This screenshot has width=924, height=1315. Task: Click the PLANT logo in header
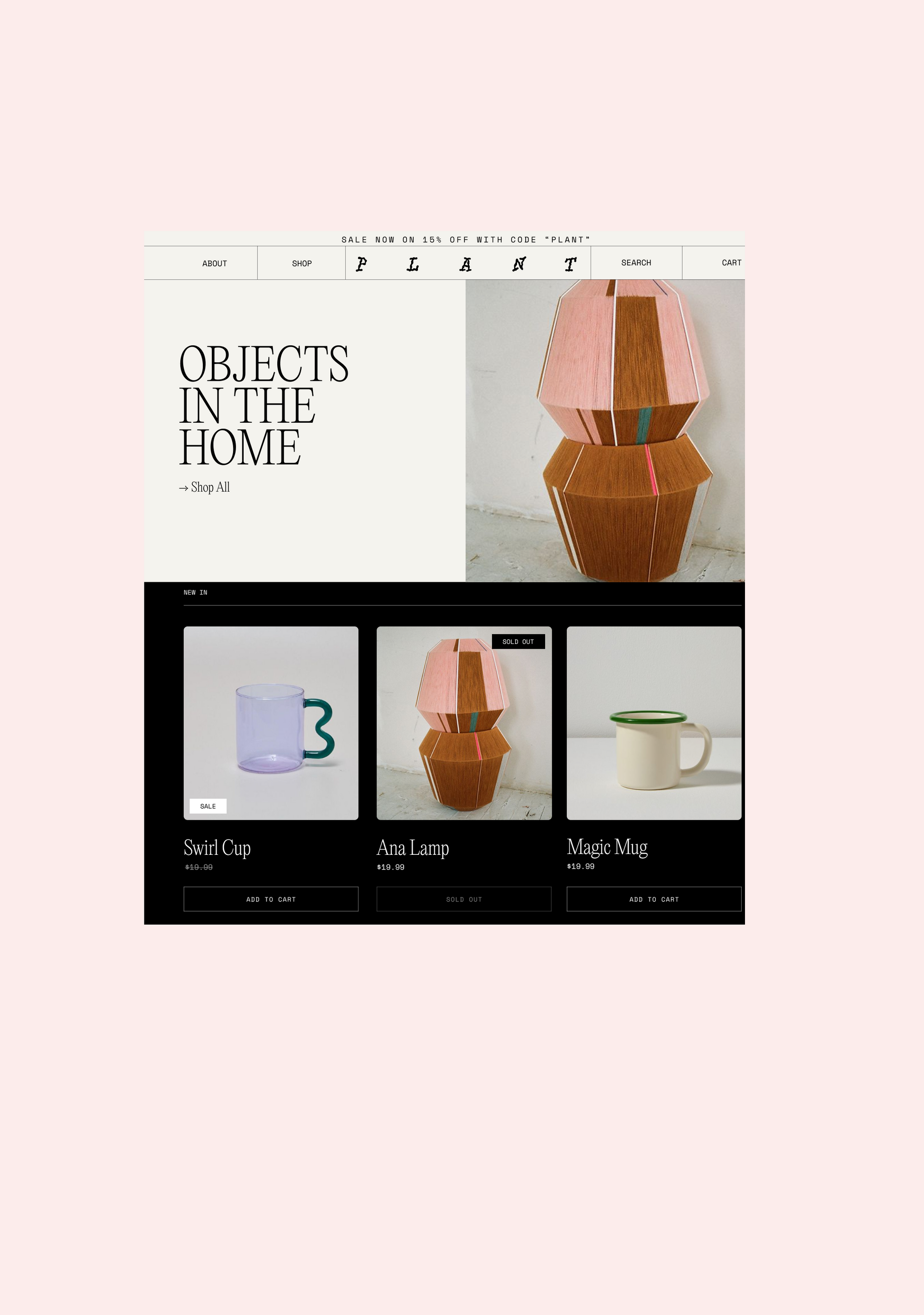pyautogui.click(x=467, y=264)
